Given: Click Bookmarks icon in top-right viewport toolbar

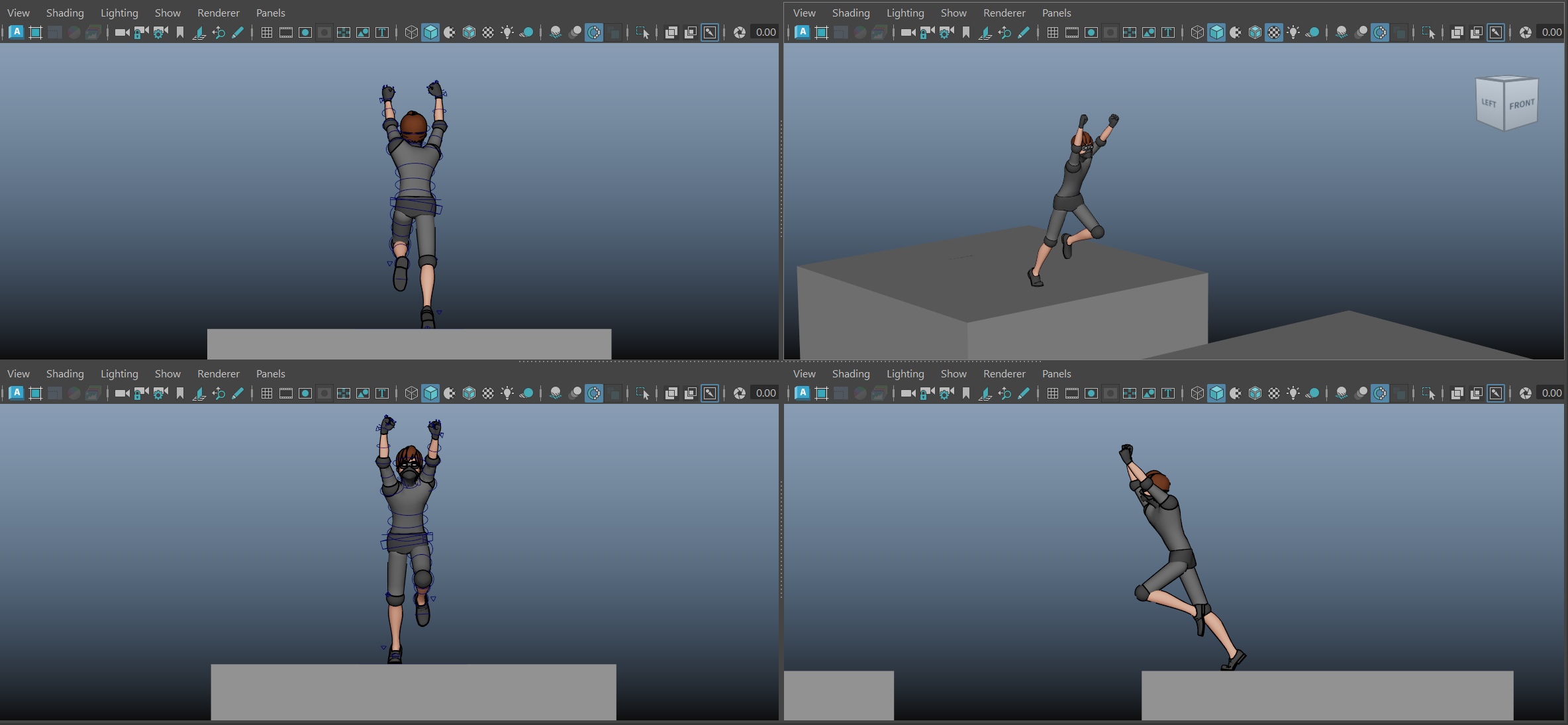Looking at the screenshot, I should 965,32.
